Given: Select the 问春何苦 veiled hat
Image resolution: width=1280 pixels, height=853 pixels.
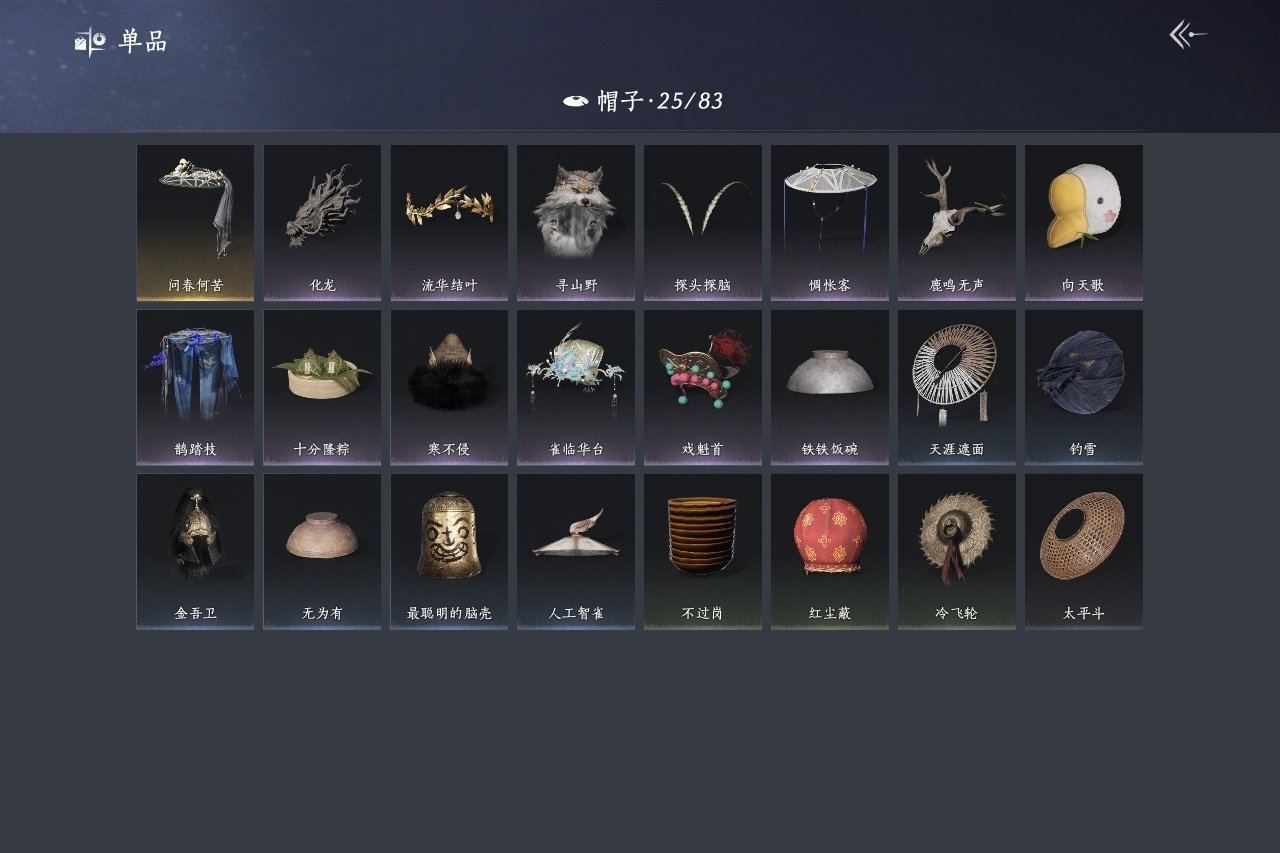Looking at the screenshot, I should (x=195, y=223).
